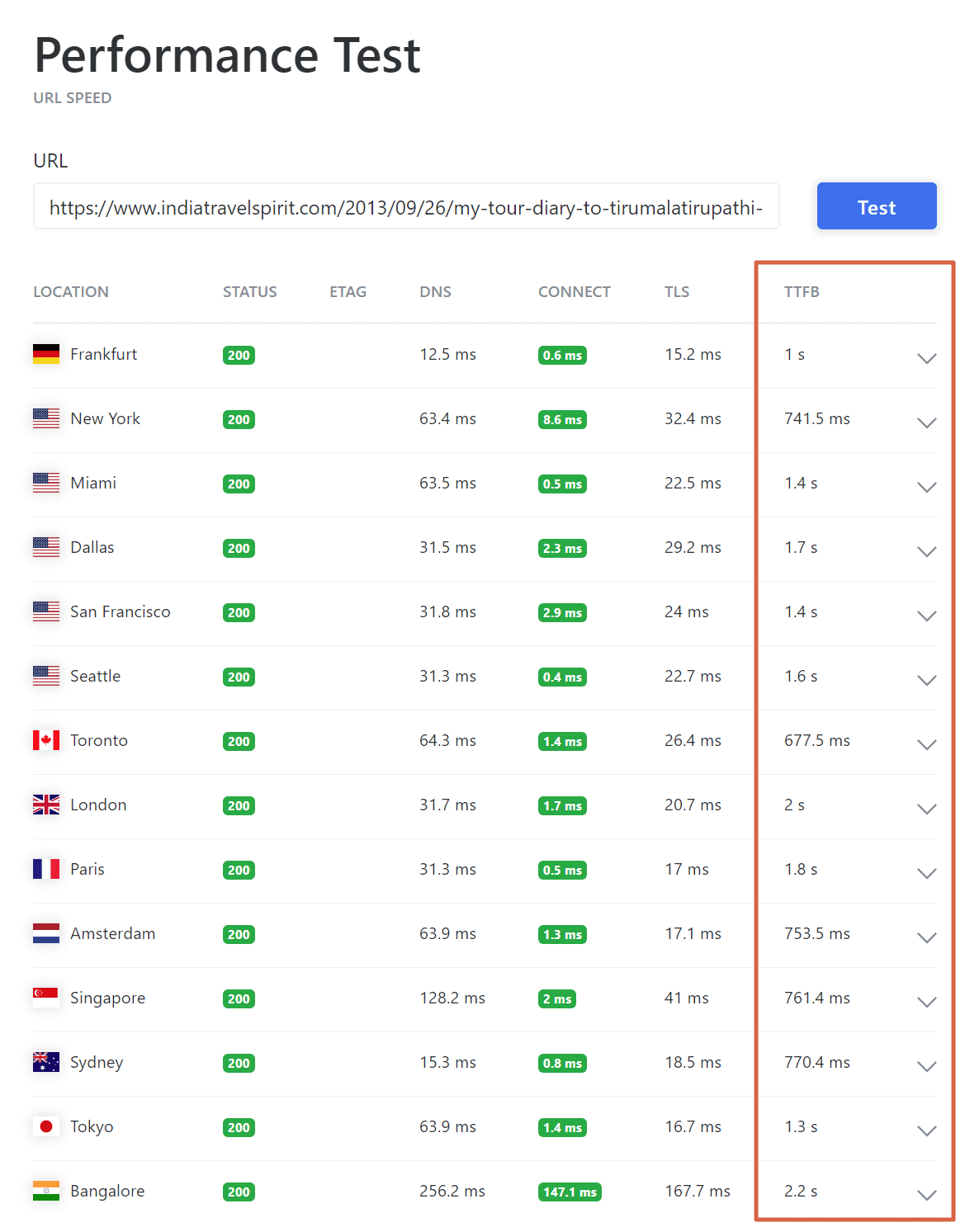Click the 753.5 ms TTFB value
Image resolution: width=965 pixels, height=1232 pixels.
(x=817, y=933)
